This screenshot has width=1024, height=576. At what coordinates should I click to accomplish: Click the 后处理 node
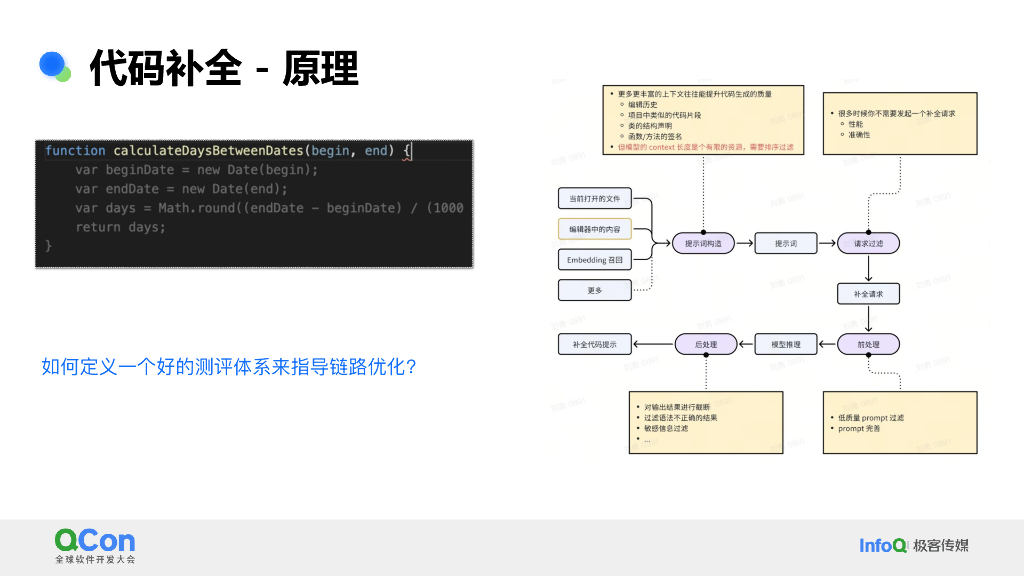(x=706, y=344)
